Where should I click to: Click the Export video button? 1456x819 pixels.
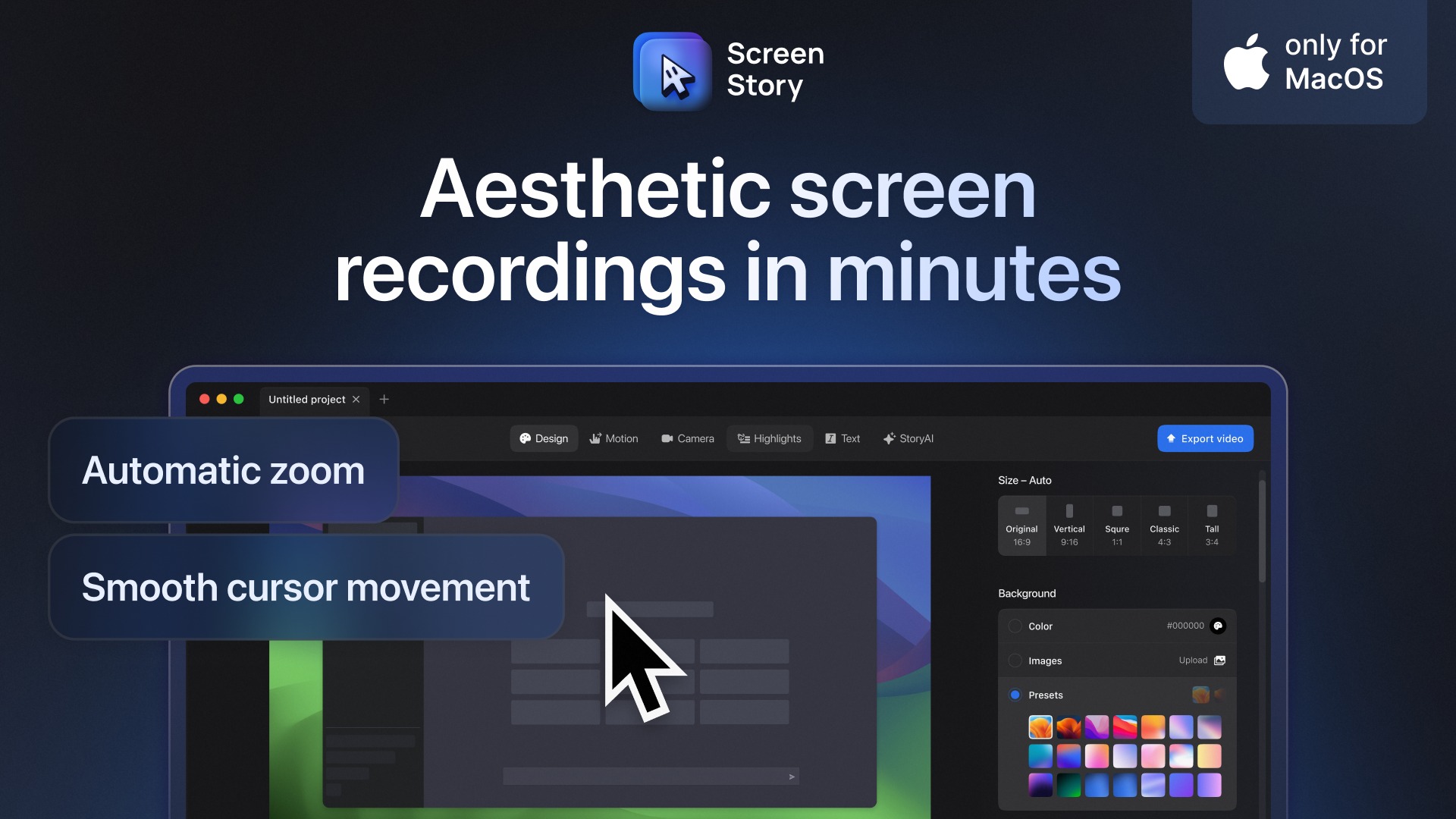(x=1205, y=438)
